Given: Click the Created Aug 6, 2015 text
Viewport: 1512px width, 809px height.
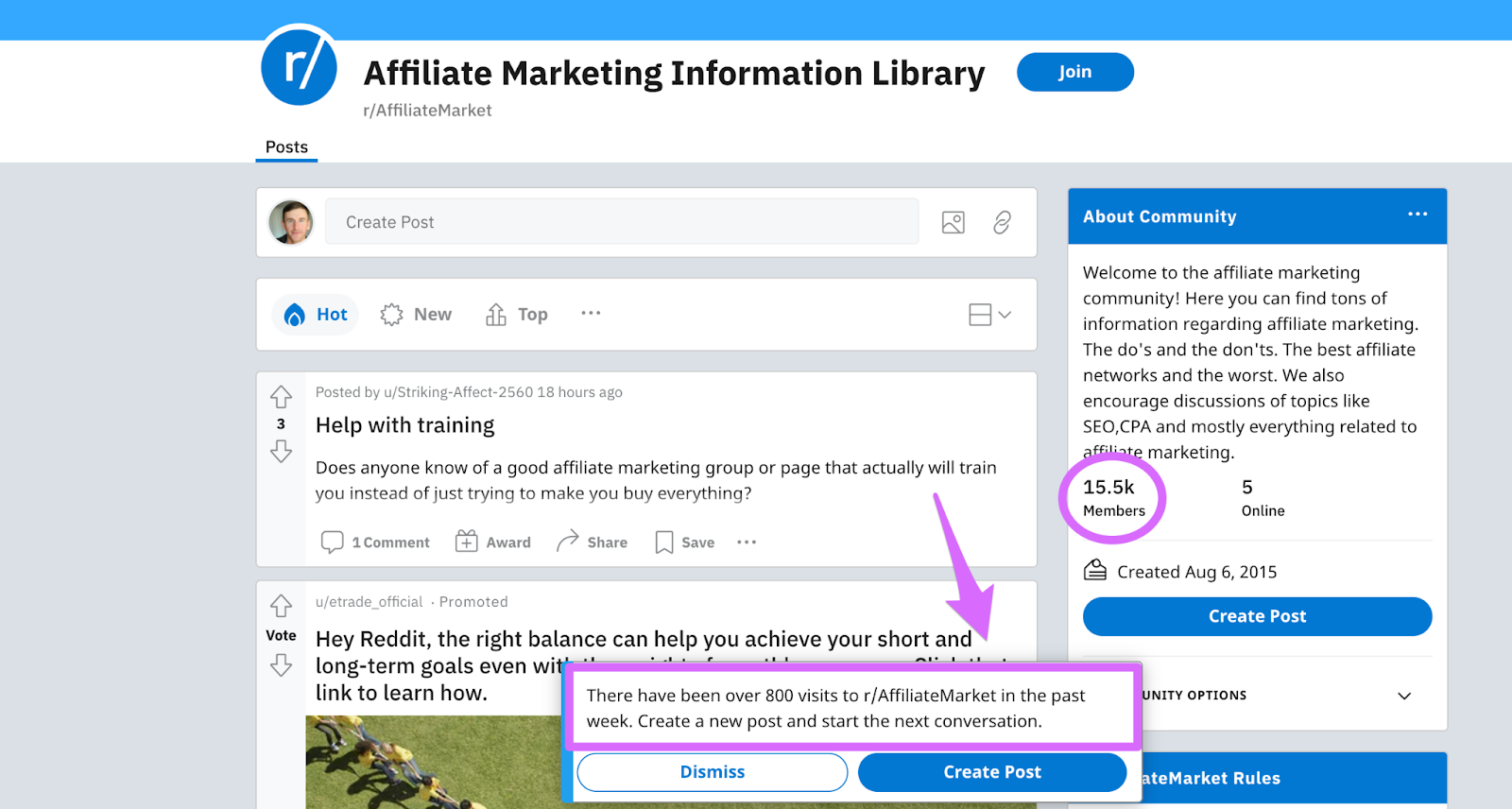Looking at the screenshot, I should pyautogui.click(x=1197, y=572).
